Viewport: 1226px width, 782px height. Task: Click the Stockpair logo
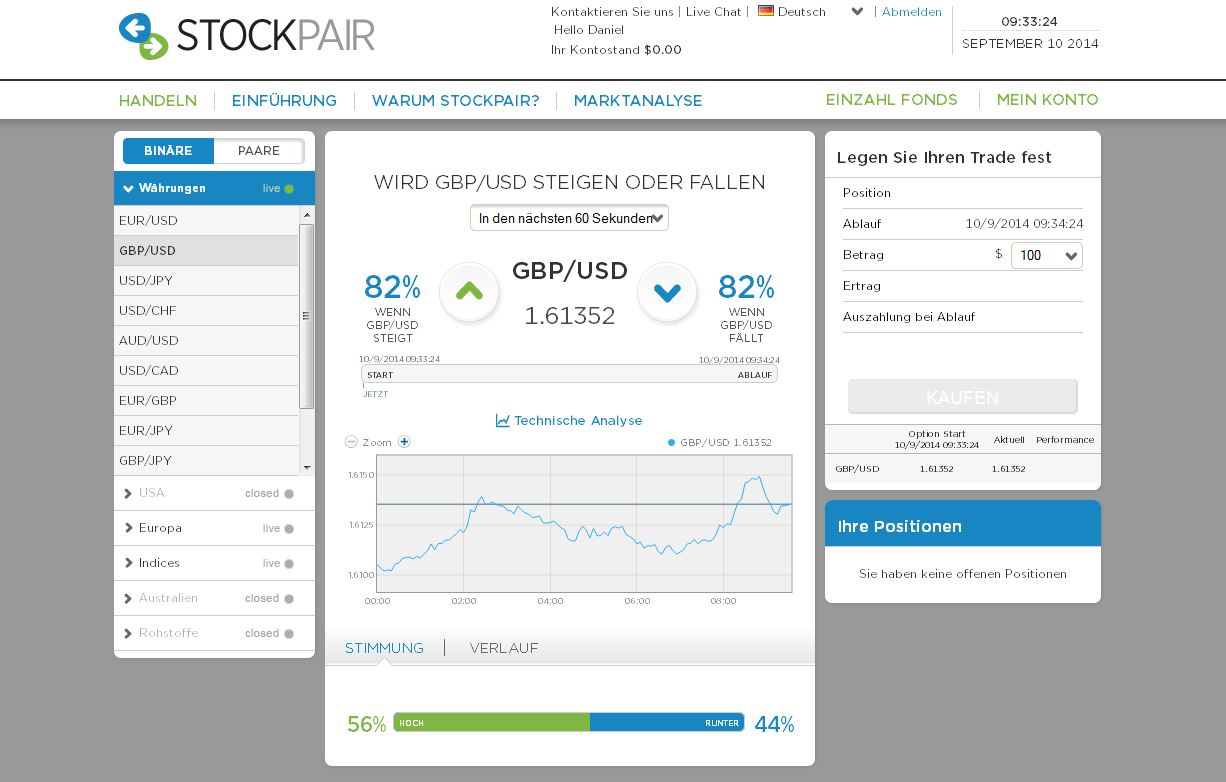click(x=246, y=36)
